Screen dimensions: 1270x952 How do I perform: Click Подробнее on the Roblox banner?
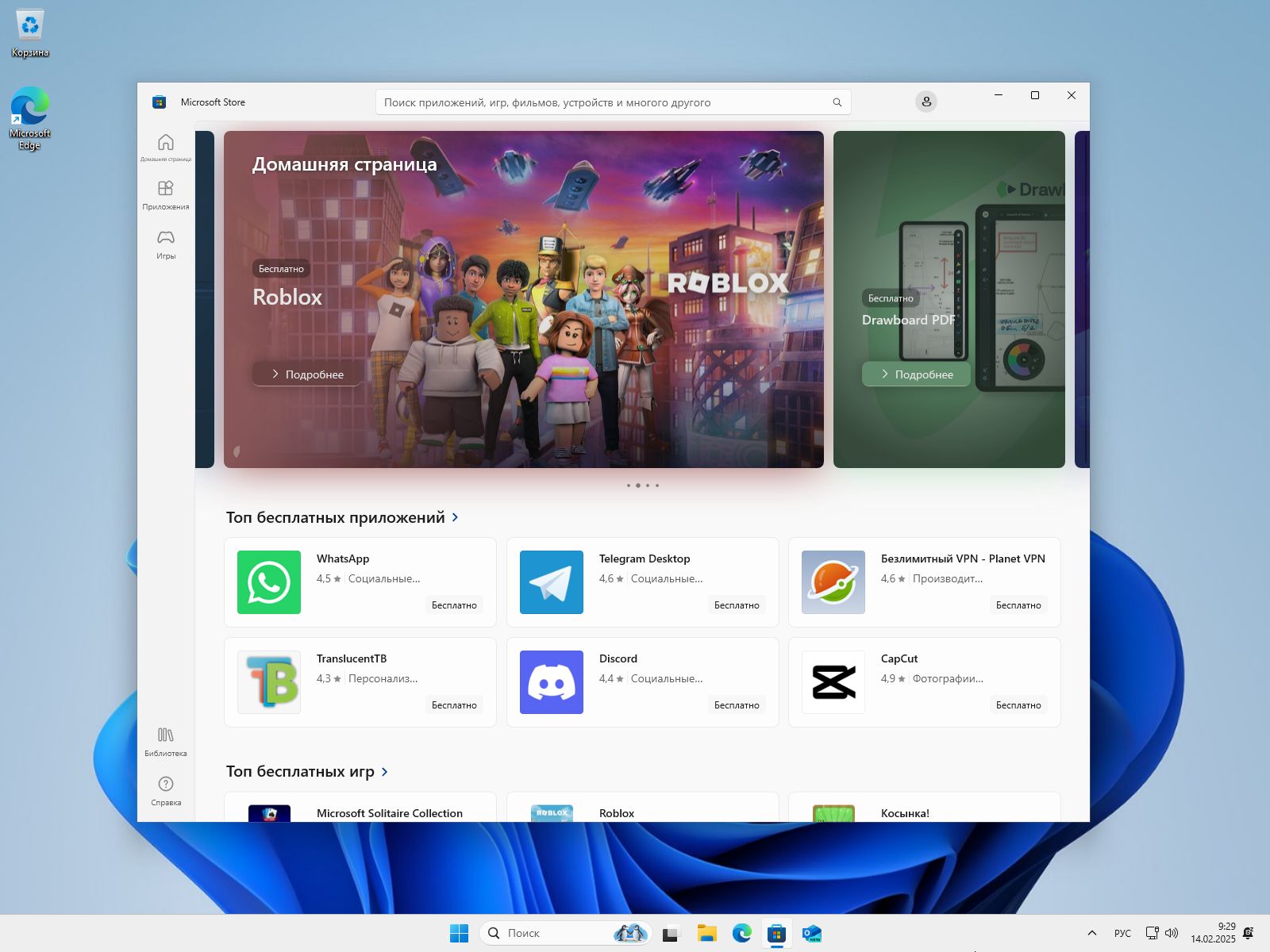pyautogui.click(x=306, y=373)
